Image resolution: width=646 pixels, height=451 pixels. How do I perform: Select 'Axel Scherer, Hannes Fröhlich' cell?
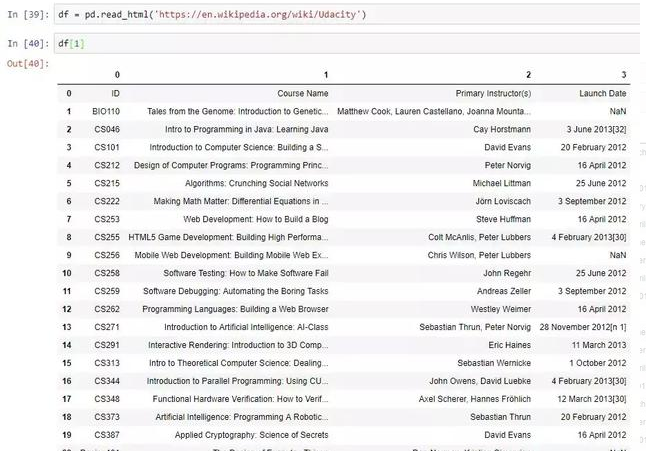point(475,399)
